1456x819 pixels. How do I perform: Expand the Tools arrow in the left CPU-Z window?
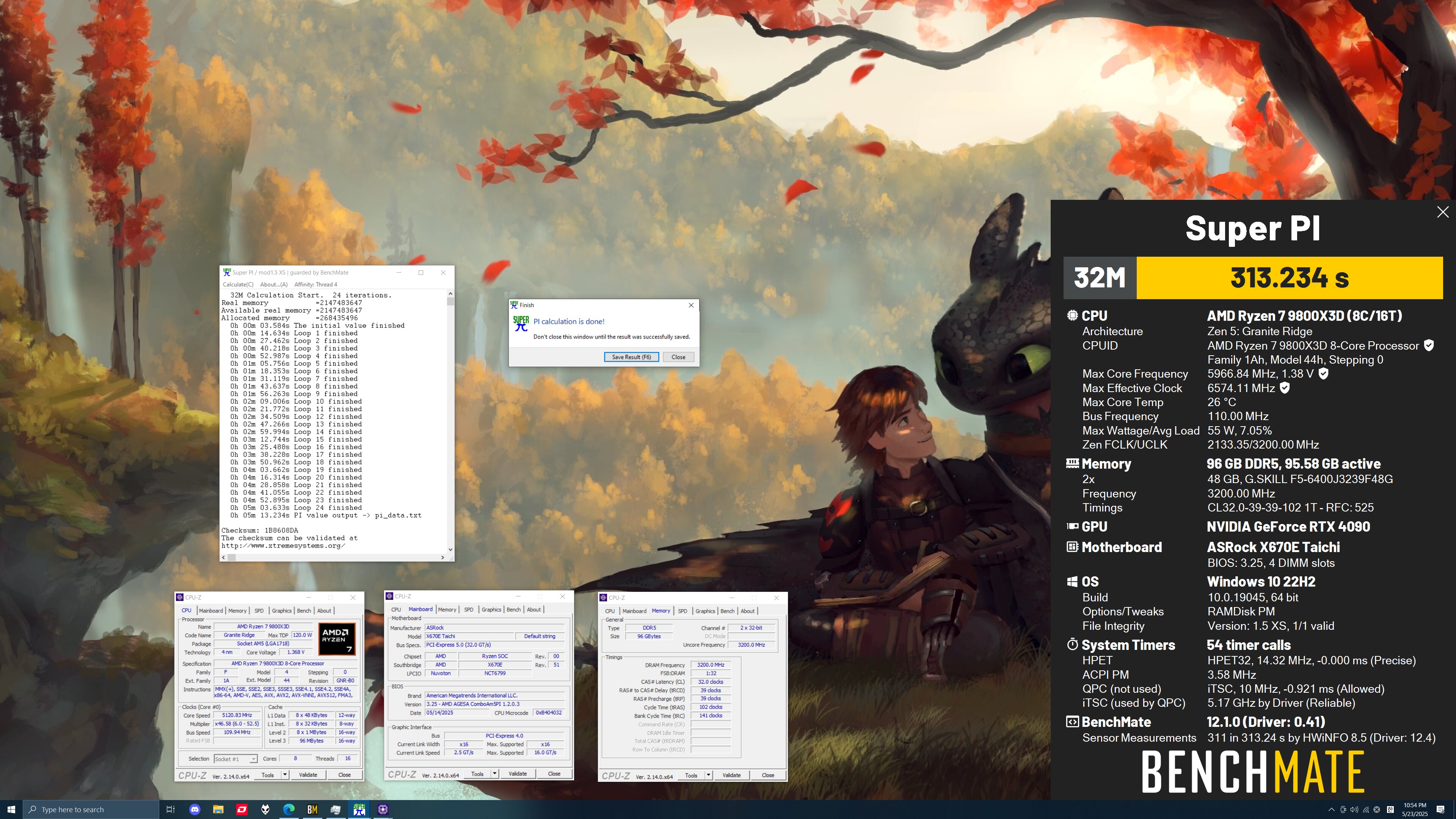tap(285, 775)
